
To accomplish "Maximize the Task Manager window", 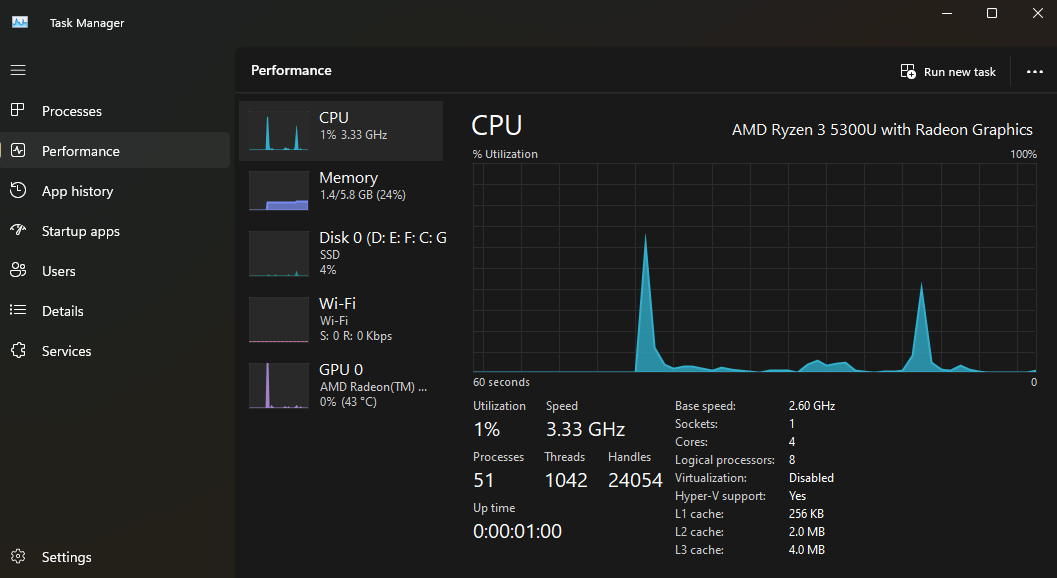I will (x=992, y=13).
